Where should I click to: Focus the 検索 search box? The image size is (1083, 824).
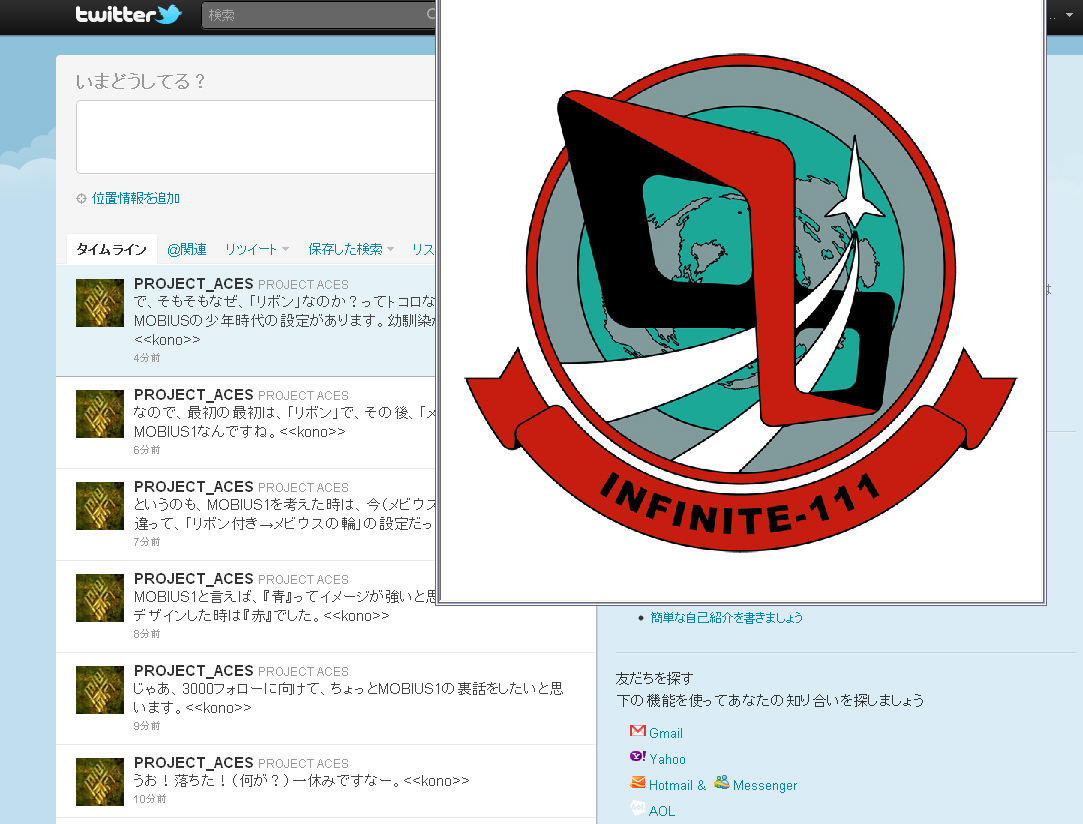click(319, 15)
